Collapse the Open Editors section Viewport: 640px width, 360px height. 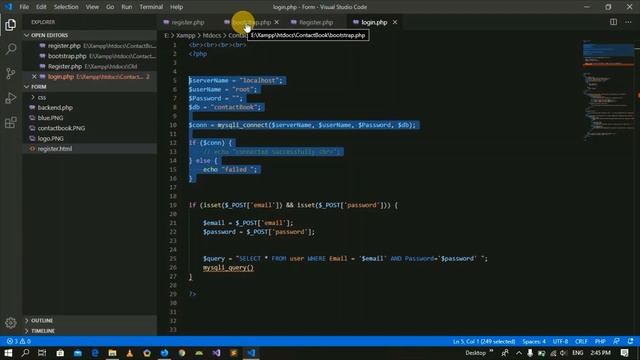89,36
